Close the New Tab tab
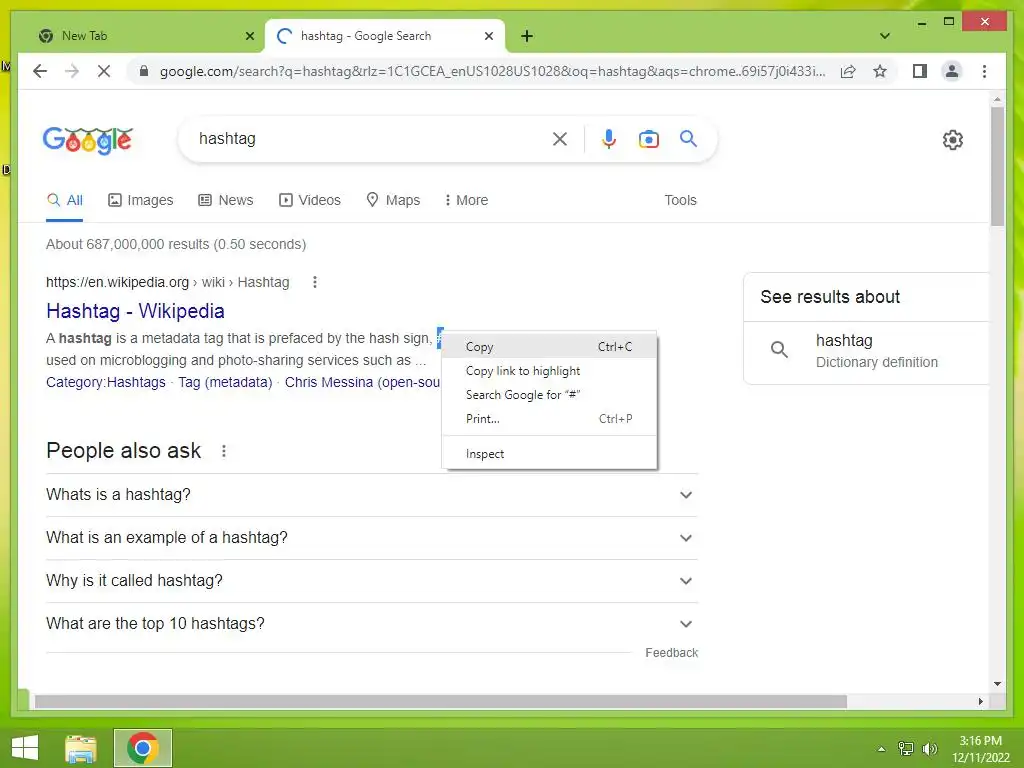Image resolution: width=1024 pixels, height=768 pixels. coord(249,36)
